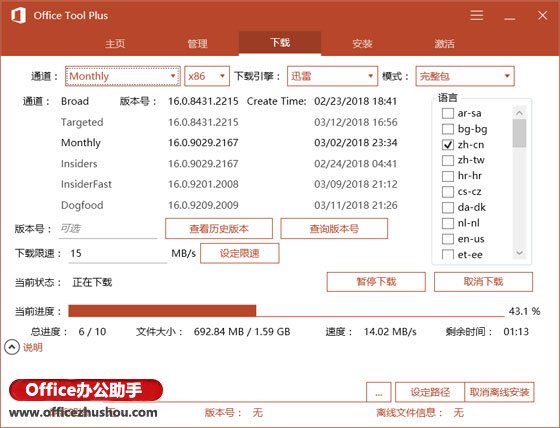The height and width of the screenshot is (428, 560).
Task: Click the download speed limit field
Action: [x=118, y=254]
